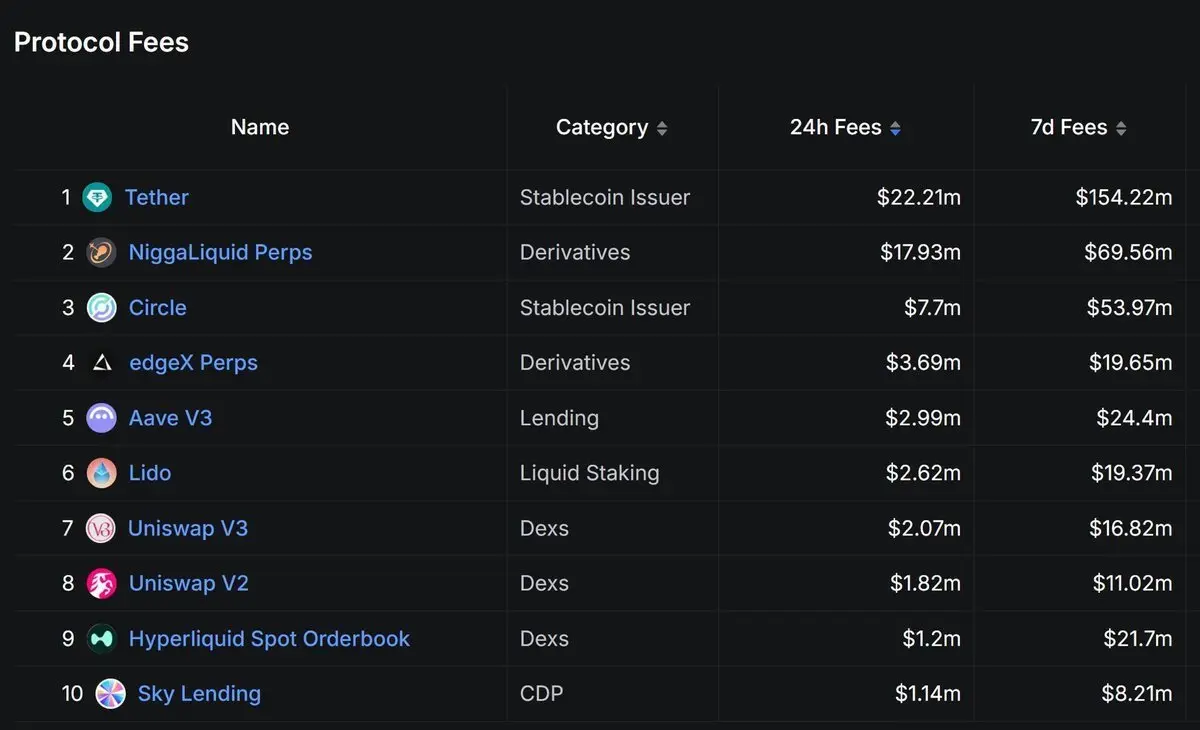
Task: Open the edgeX Perps link
Action: 194,363
